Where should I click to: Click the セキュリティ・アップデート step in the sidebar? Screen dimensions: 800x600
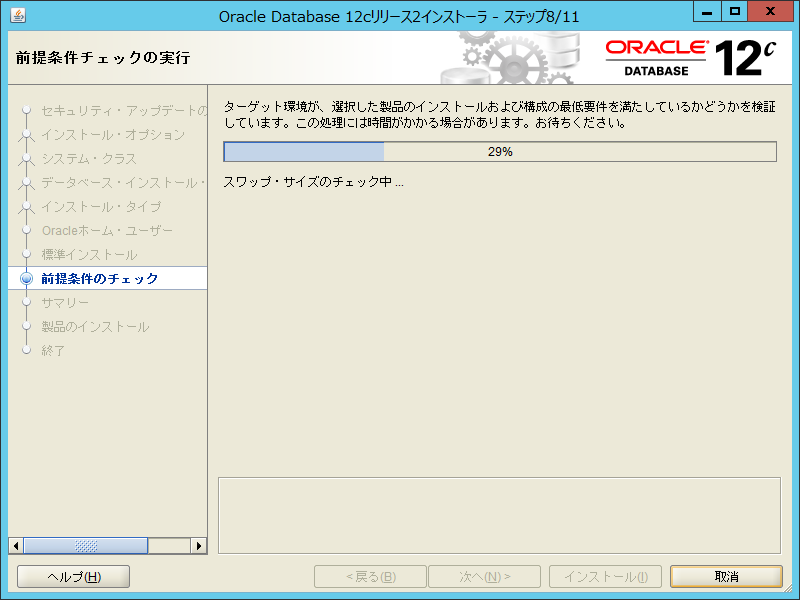click(124, 111)
